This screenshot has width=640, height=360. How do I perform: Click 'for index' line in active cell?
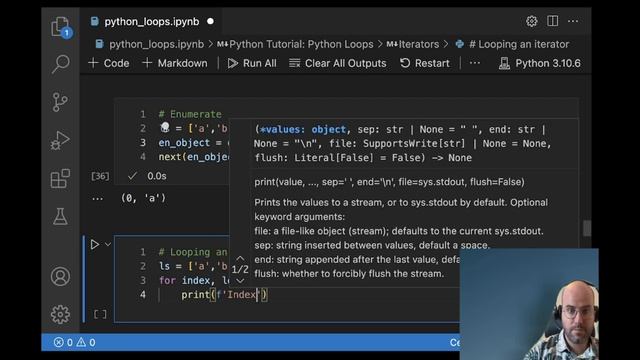[x=193, y=280]
